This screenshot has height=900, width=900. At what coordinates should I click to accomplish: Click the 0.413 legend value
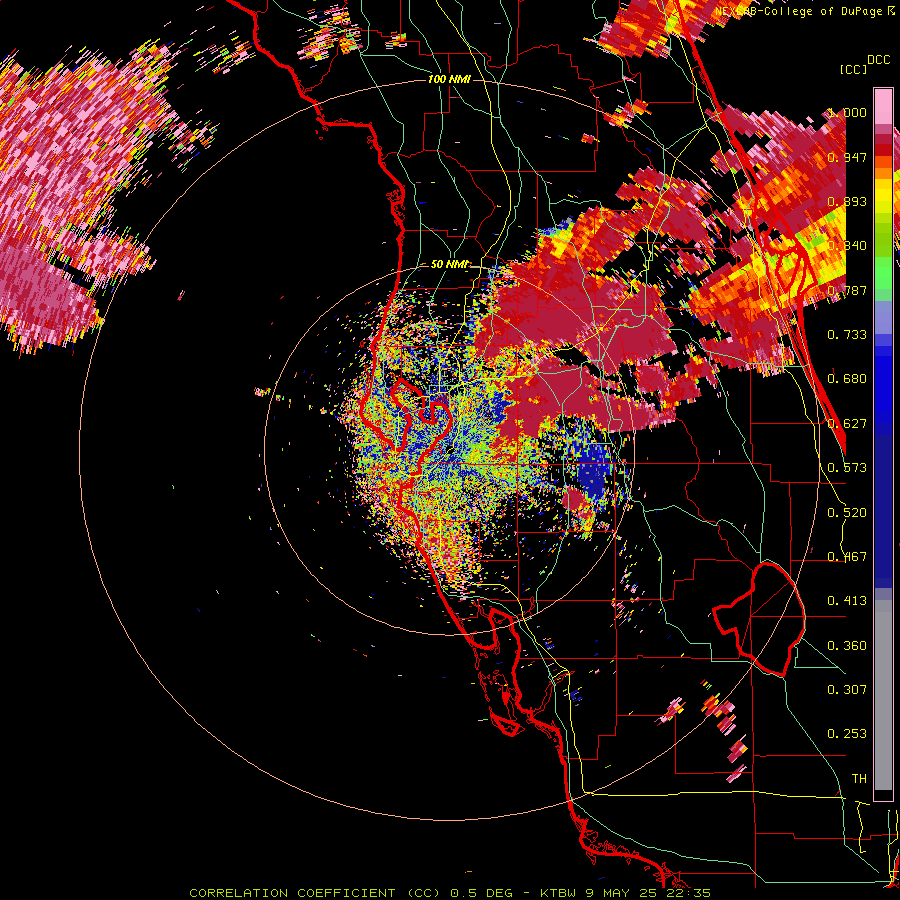point(847,601)
